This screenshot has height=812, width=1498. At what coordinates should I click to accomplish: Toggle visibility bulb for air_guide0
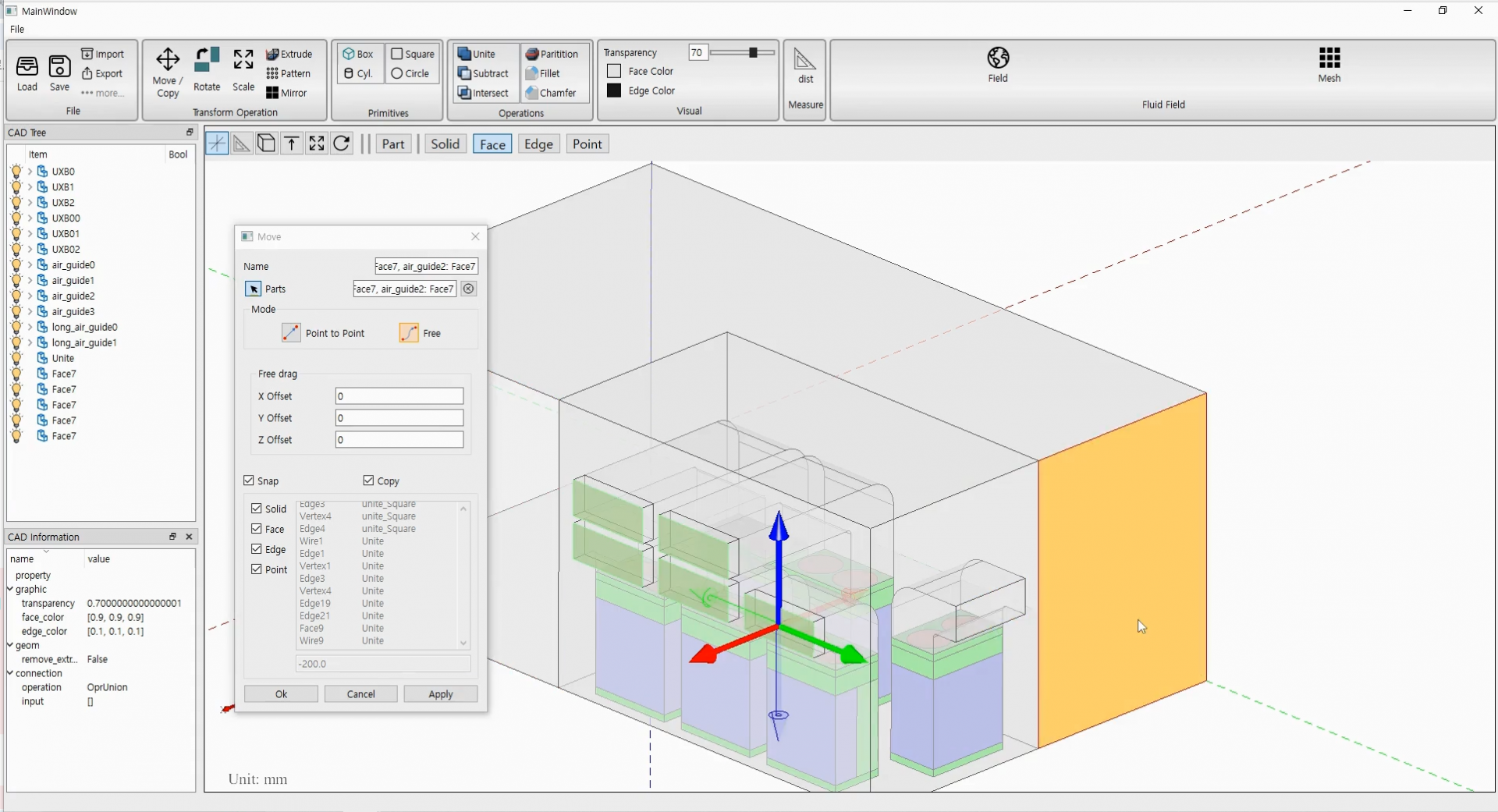[16, 265]
